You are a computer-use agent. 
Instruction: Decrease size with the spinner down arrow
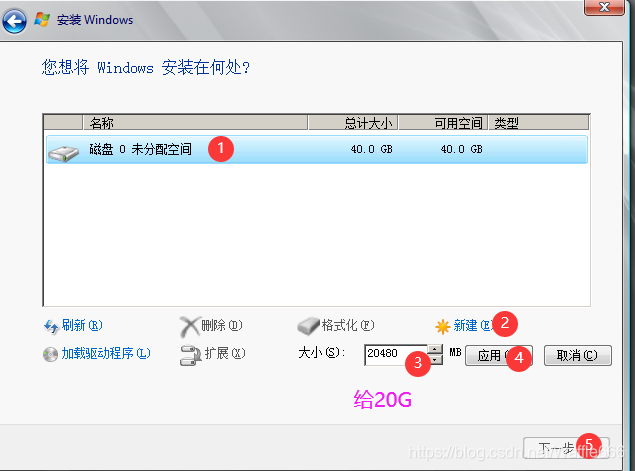[435, 360]
